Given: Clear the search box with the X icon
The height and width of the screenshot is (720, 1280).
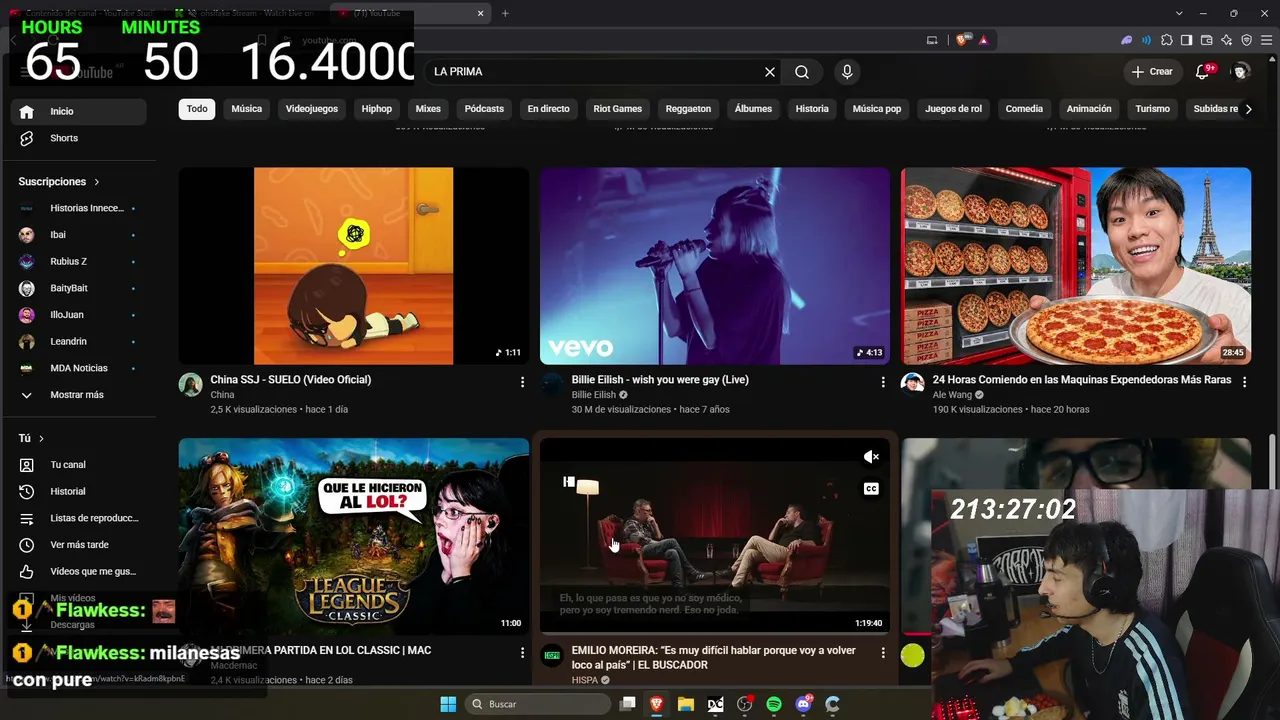Looking at the screenshot, I should (x=770, y=72).
